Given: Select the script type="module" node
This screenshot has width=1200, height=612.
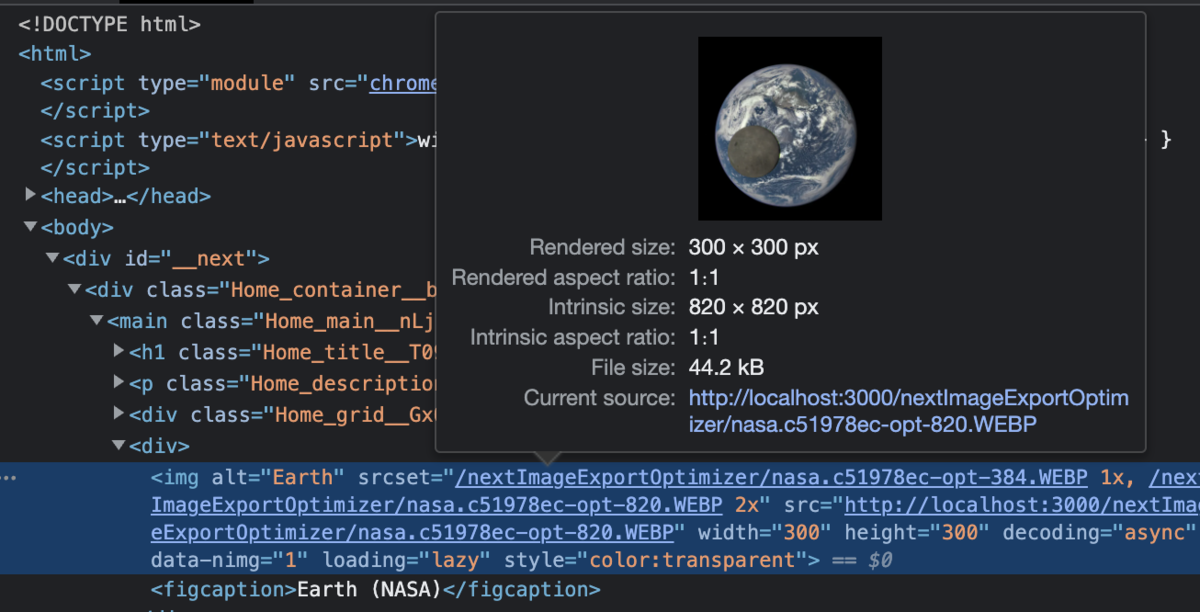Looking at the screenshot, I should [238, 83].
